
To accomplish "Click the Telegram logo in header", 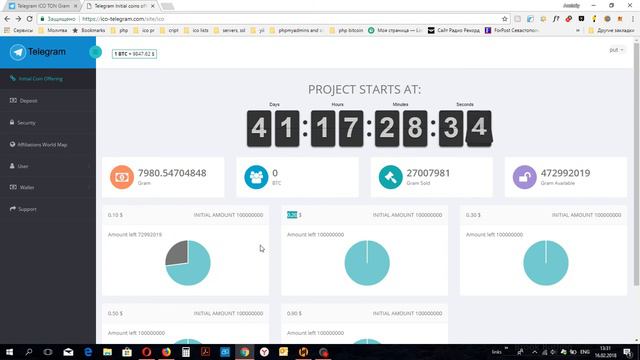I will (x=38, y=52).
